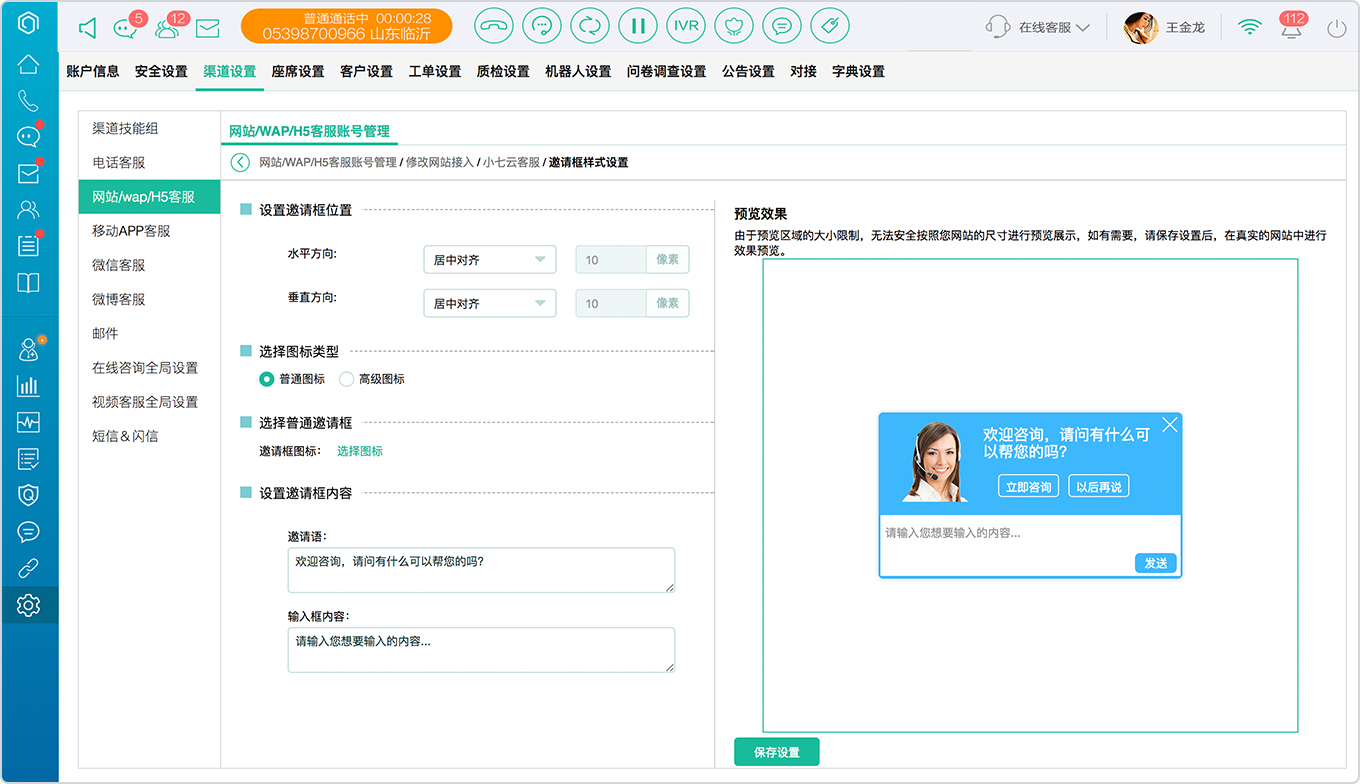Expand the 垂直方向 alignment dropdown
1360x784 pixels.
click(490, 303)
